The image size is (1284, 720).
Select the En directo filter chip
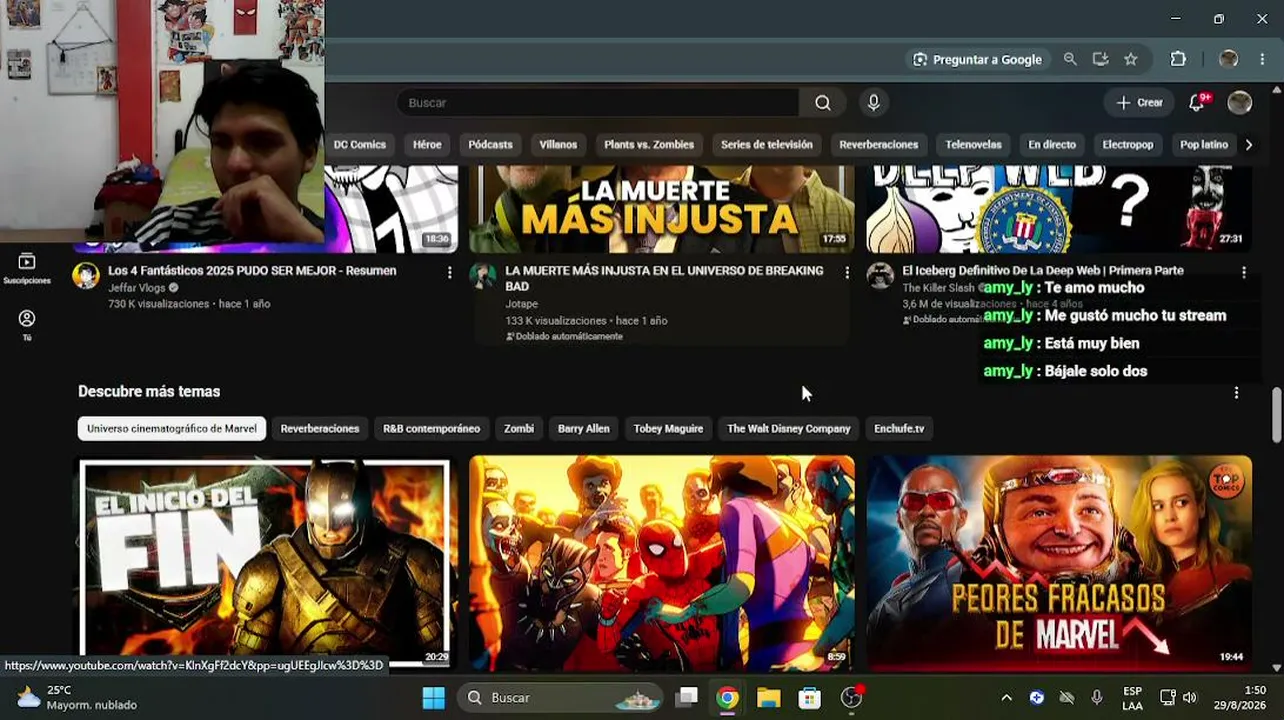point(1052,145)
